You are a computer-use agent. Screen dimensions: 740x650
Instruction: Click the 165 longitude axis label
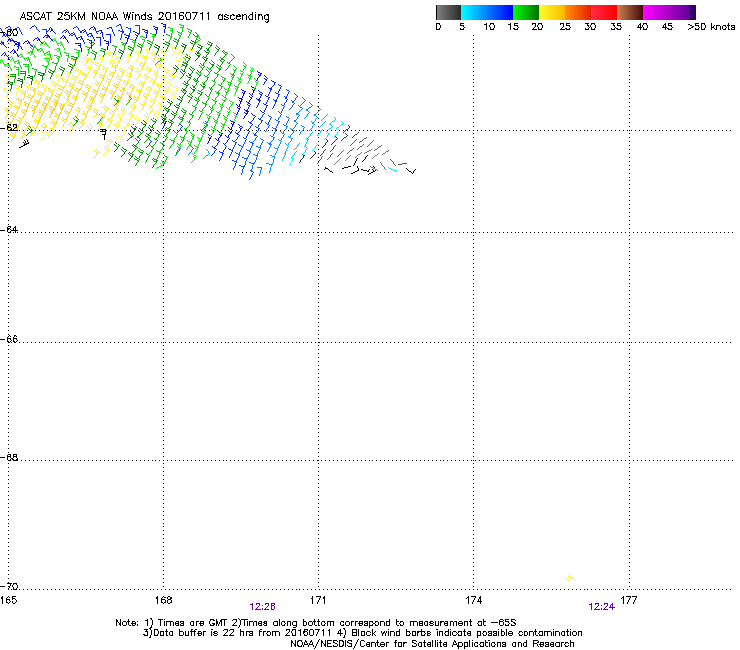[x=8, y=600]
